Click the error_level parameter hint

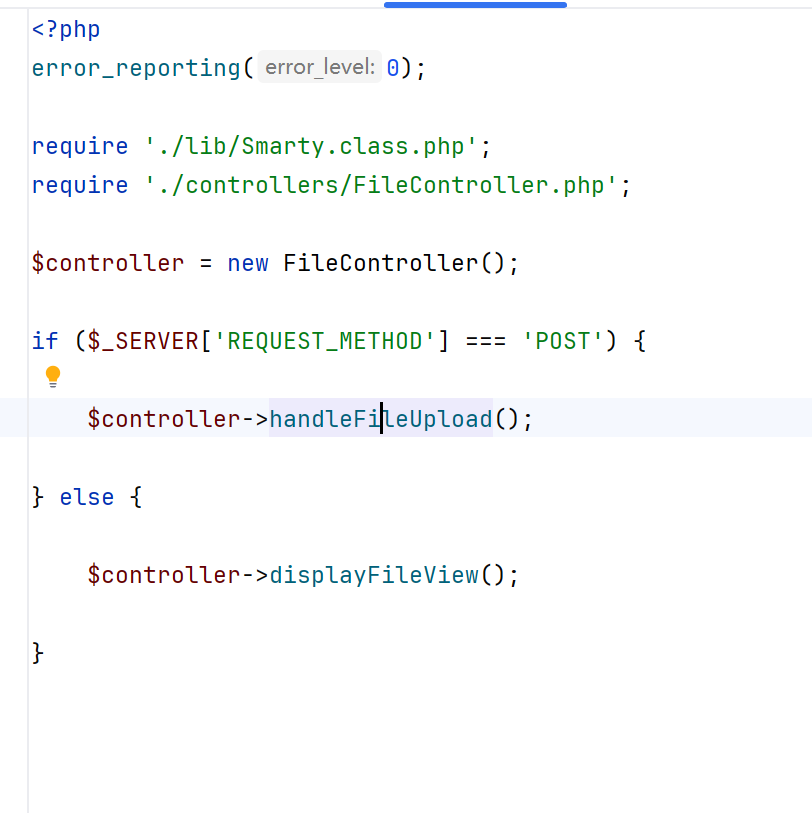(319, 67)
